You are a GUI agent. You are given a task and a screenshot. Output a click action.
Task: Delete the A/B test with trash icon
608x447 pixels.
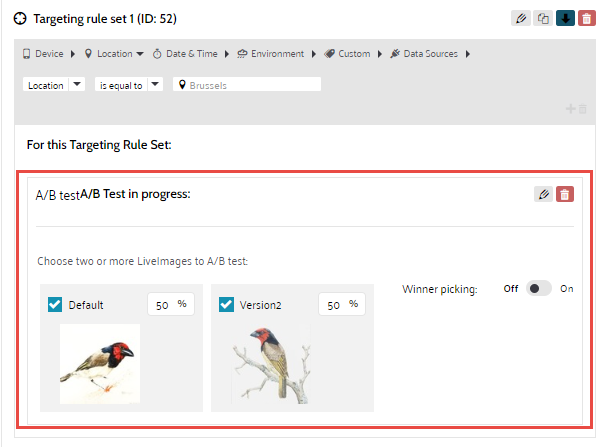[x=565, y=194]
